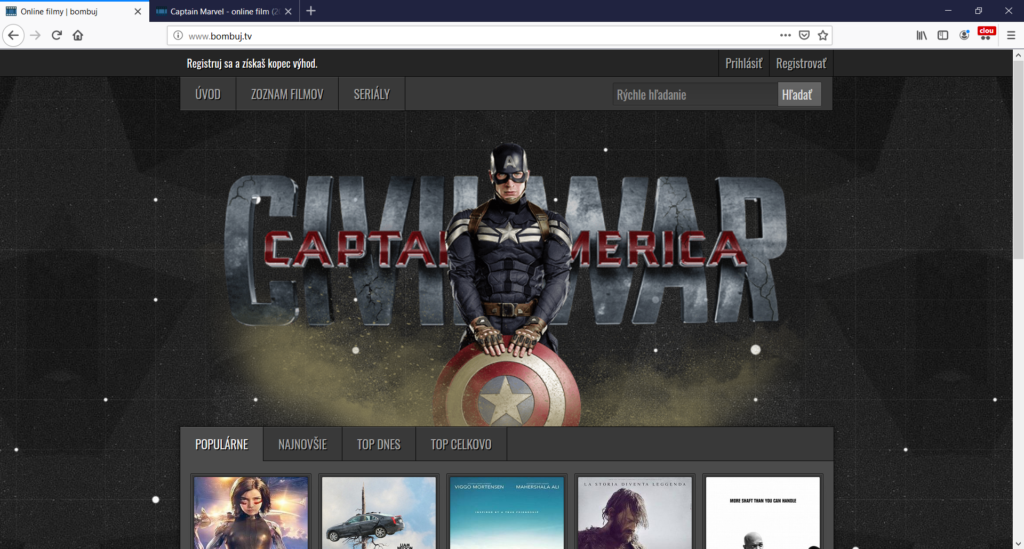Switch to TOP DNES tab

(x=379, y=445)
